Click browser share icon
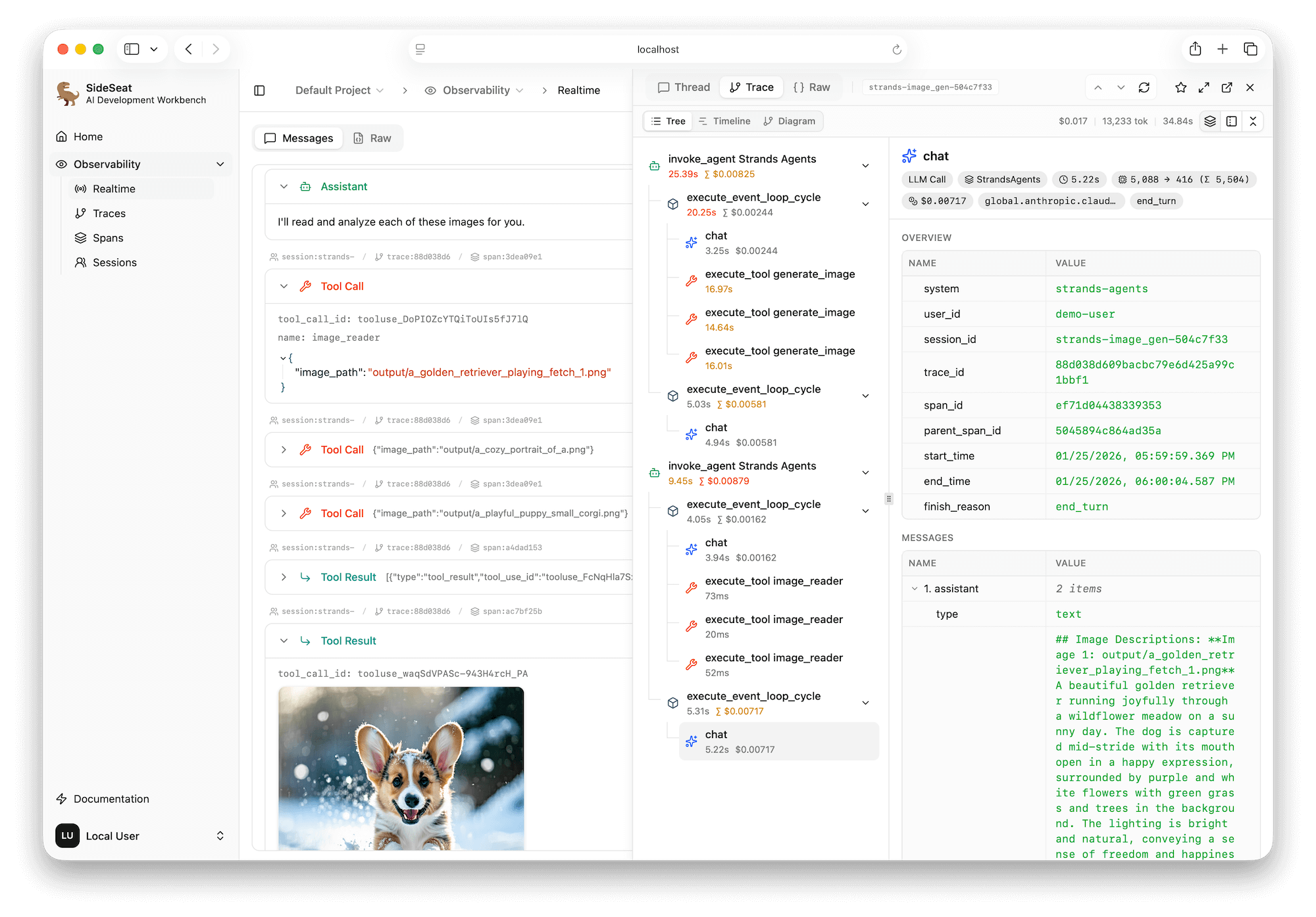The height and width of the screenshot is (917, 1316). click(1195, 49)
